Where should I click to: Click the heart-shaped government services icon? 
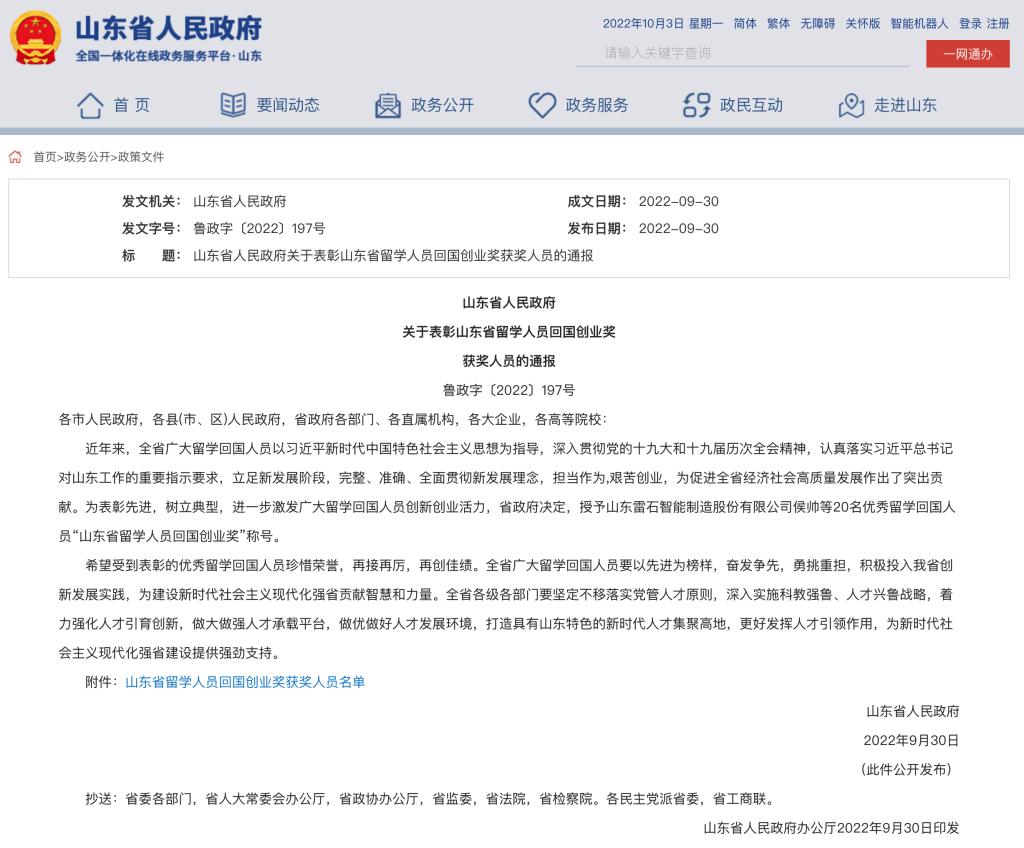[x=542, y=105]
